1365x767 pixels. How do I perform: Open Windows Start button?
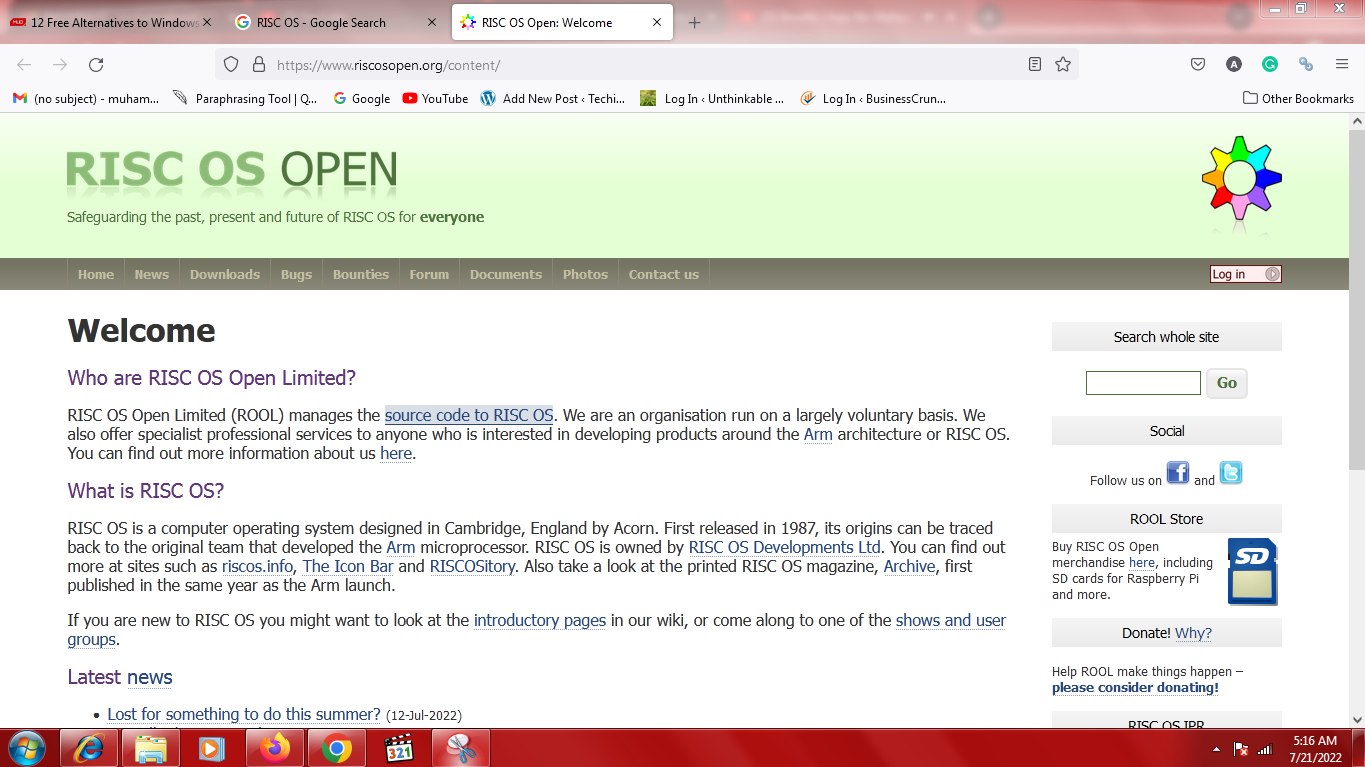[x=26, y=748]
